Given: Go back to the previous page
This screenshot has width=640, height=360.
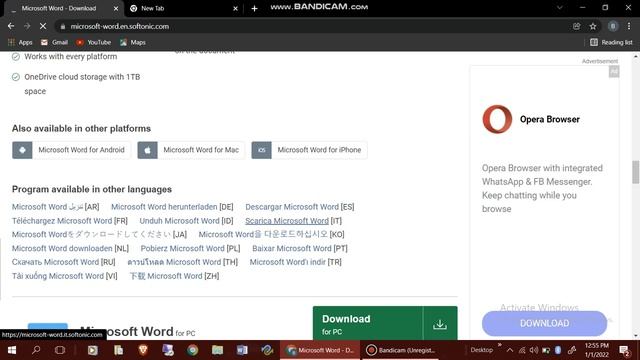Looking at the screenshot, I should [11, 26].
